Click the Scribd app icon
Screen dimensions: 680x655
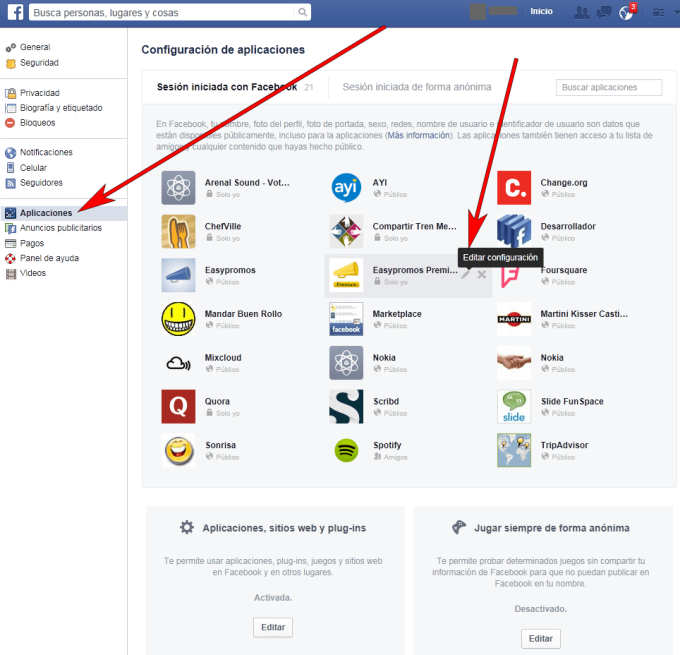point(346,407)
